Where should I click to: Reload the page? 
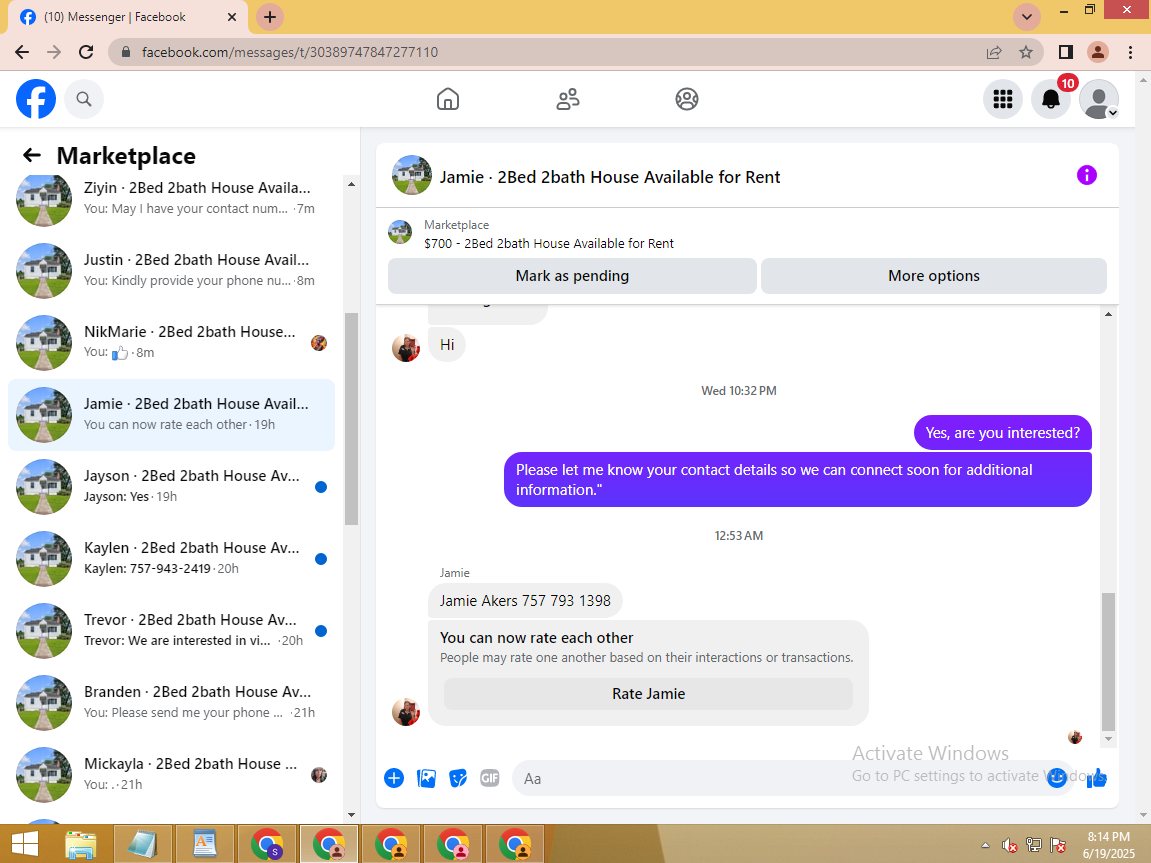[x=86, y=52]
